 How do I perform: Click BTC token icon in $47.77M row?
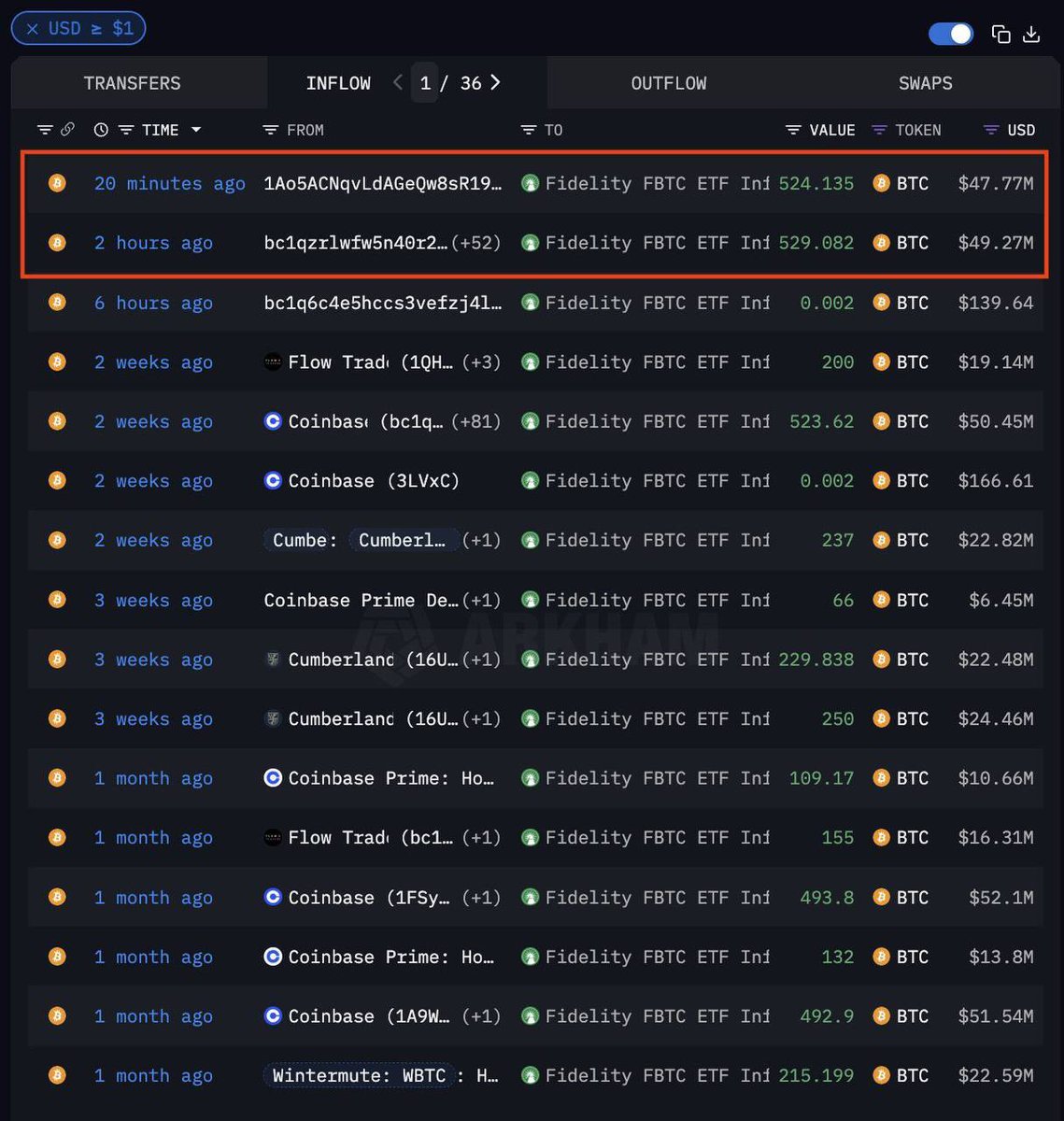tap(881, 183)
